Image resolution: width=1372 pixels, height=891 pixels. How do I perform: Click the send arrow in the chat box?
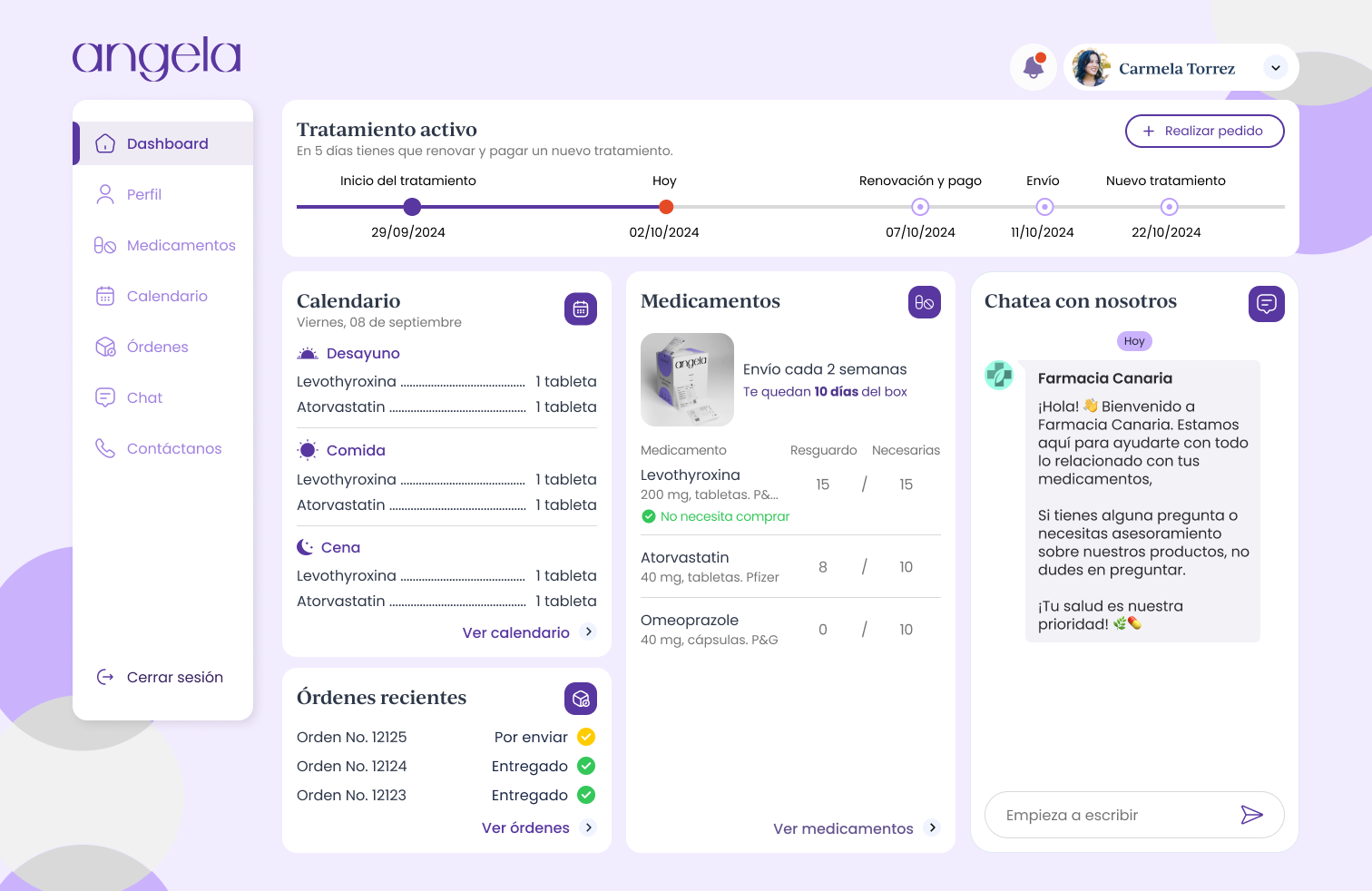(x=1254, y=815)
